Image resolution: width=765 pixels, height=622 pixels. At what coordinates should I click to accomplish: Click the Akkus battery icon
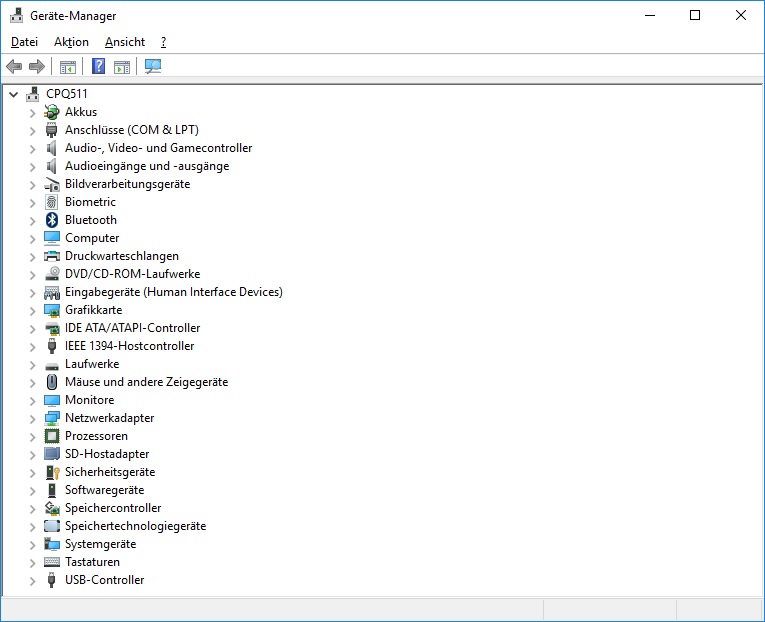pyautogui.click(x=53, y=112)
